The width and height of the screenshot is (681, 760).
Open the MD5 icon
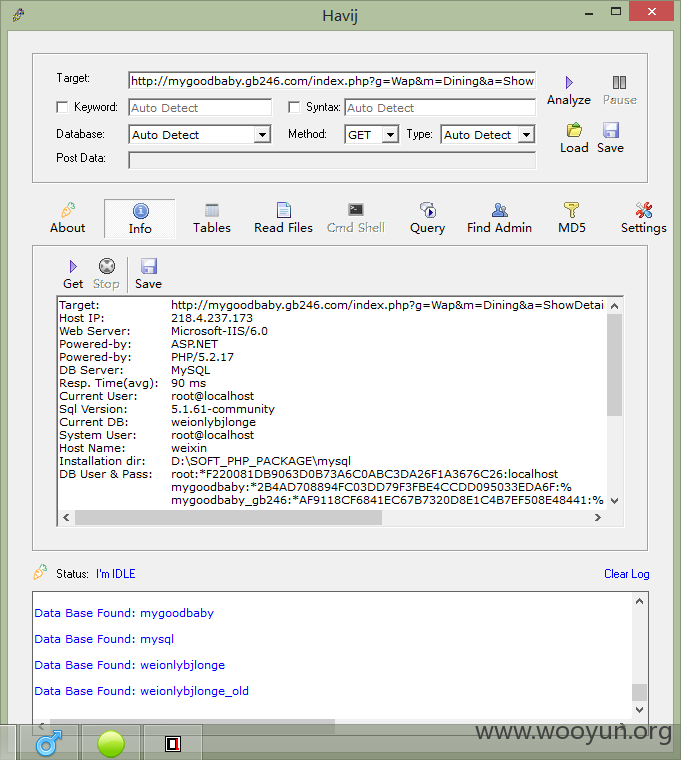[x=571, y=210]
